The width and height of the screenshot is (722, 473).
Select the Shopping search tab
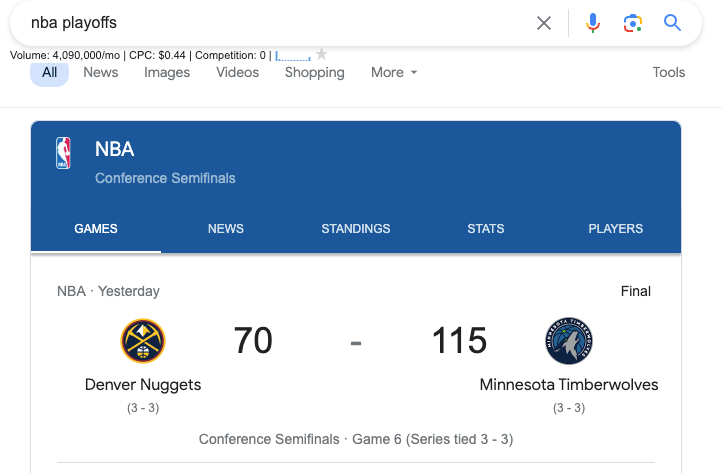pos(314,72)
